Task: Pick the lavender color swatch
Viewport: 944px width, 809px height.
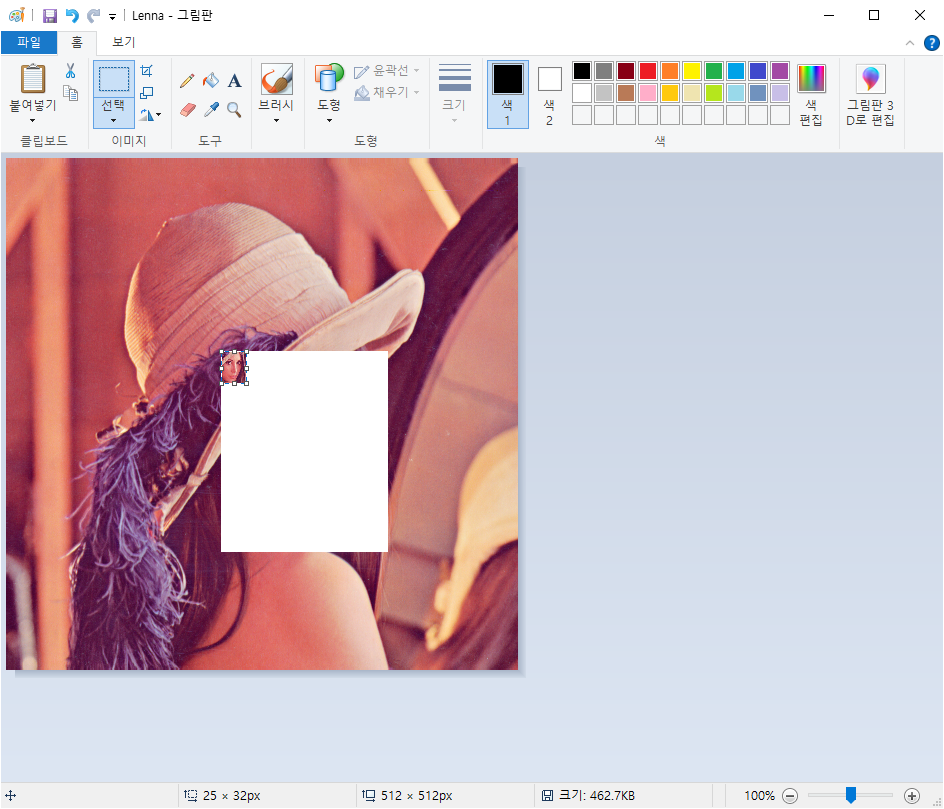Action: pos(780,93)
